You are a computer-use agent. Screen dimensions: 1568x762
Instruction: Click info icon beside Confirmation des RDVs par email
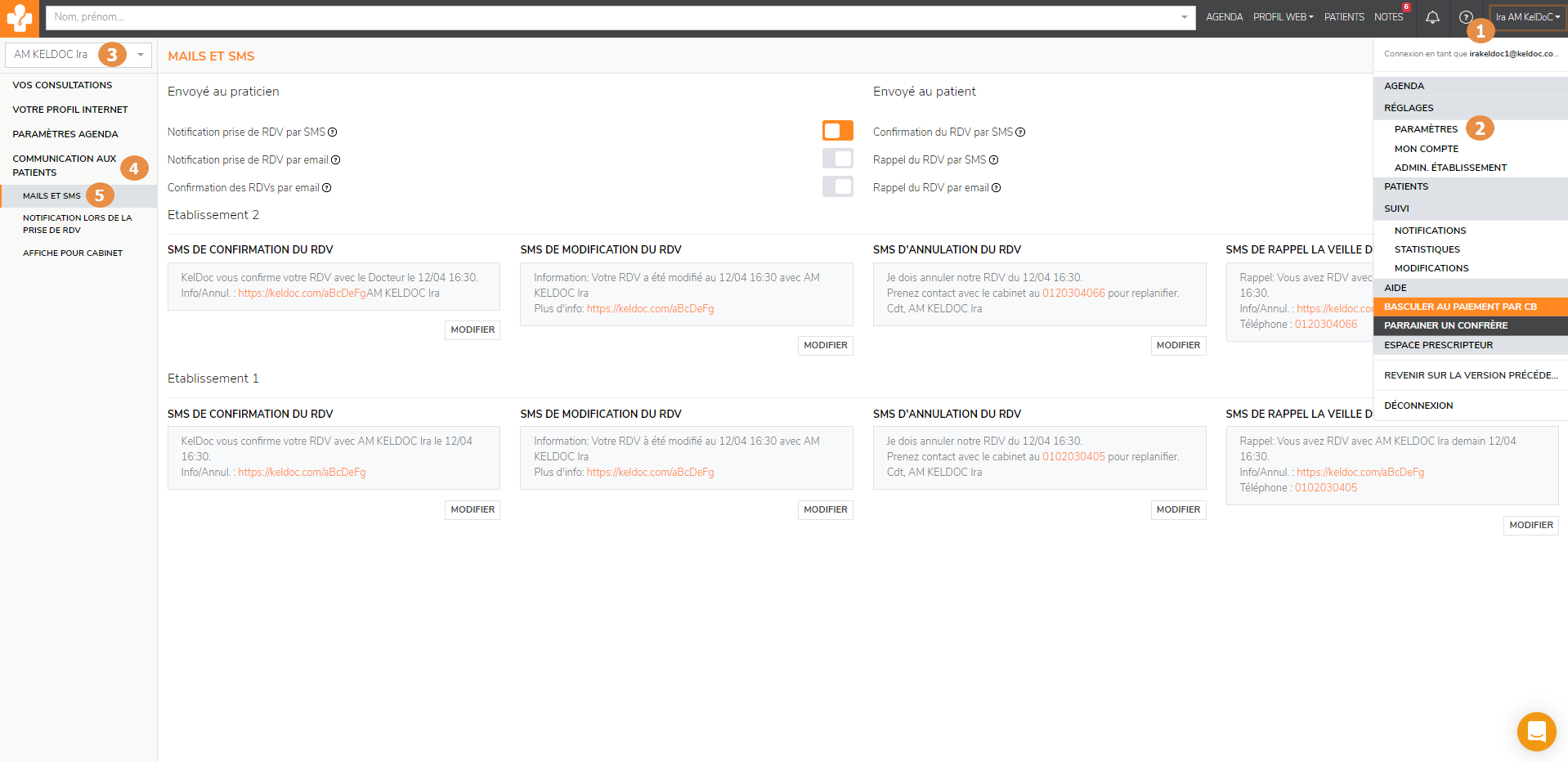click(327, 188)
